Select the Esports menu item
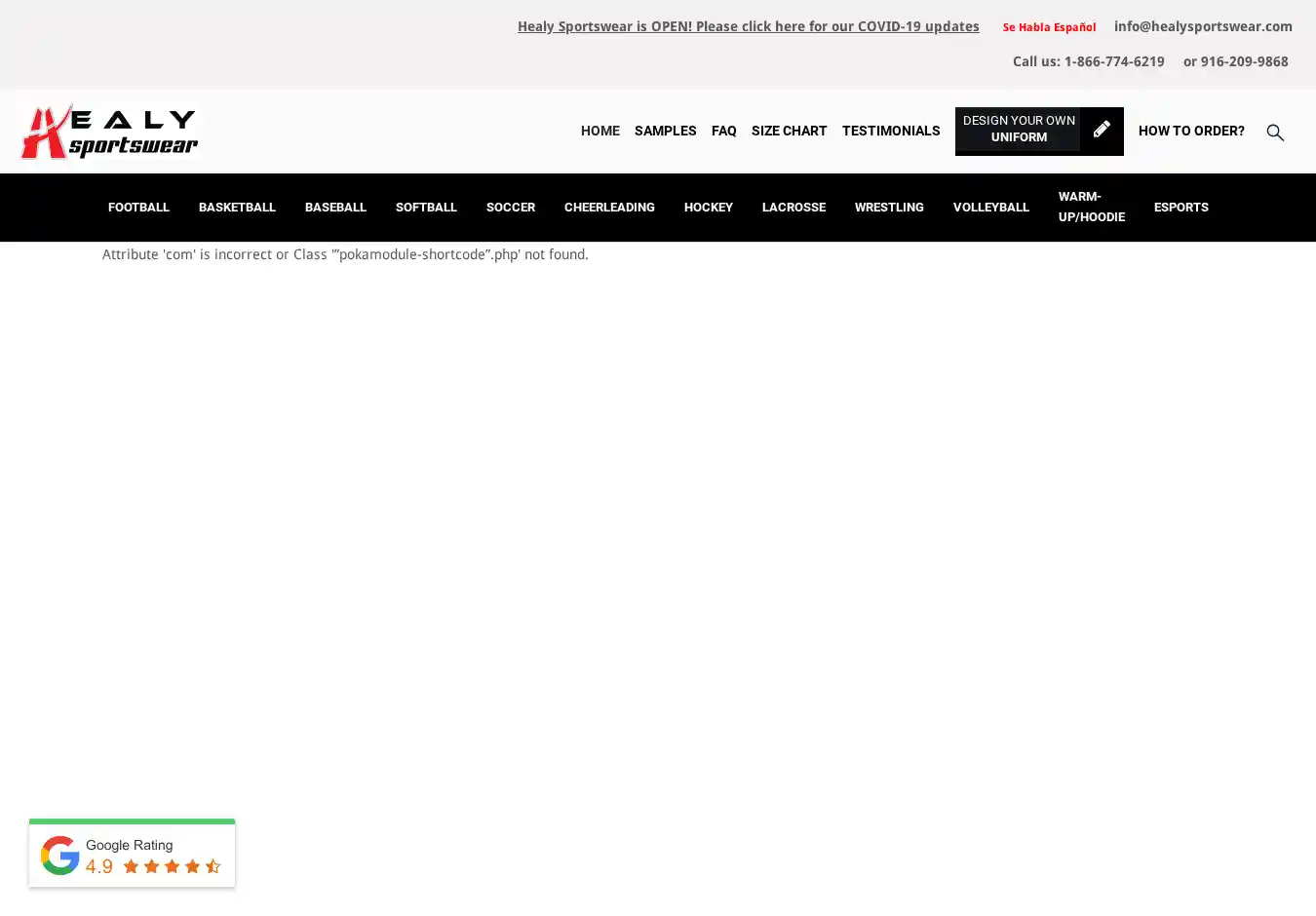 (x=1181, y=208)
